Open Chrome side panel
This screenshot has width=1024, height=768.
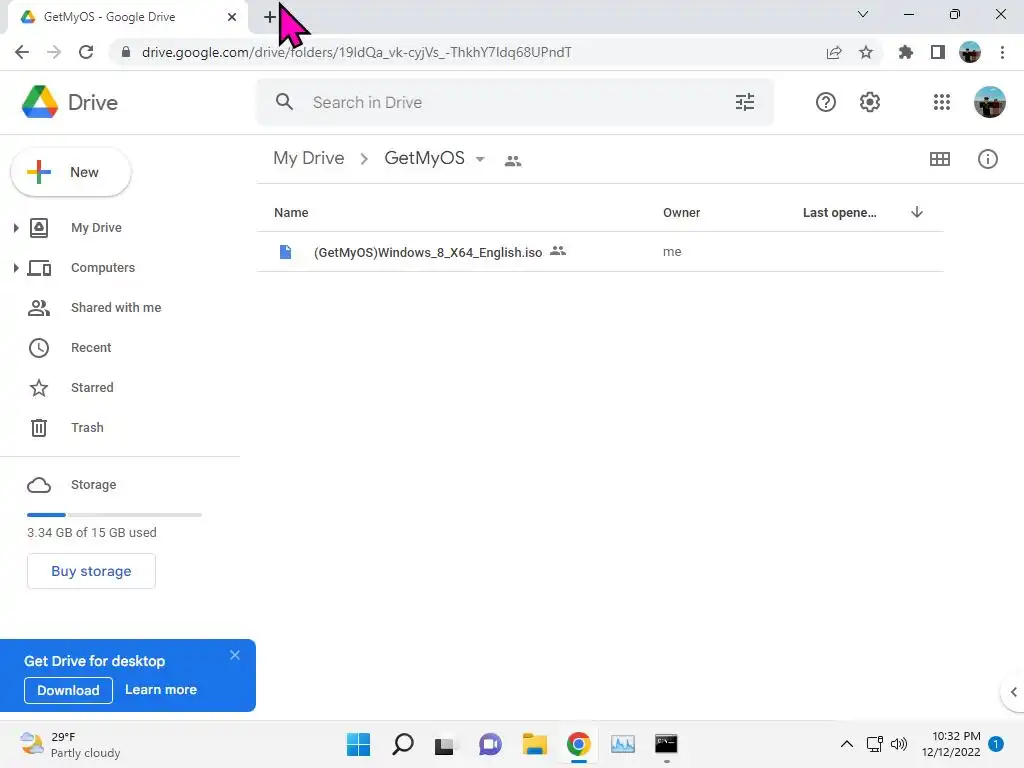938,52
